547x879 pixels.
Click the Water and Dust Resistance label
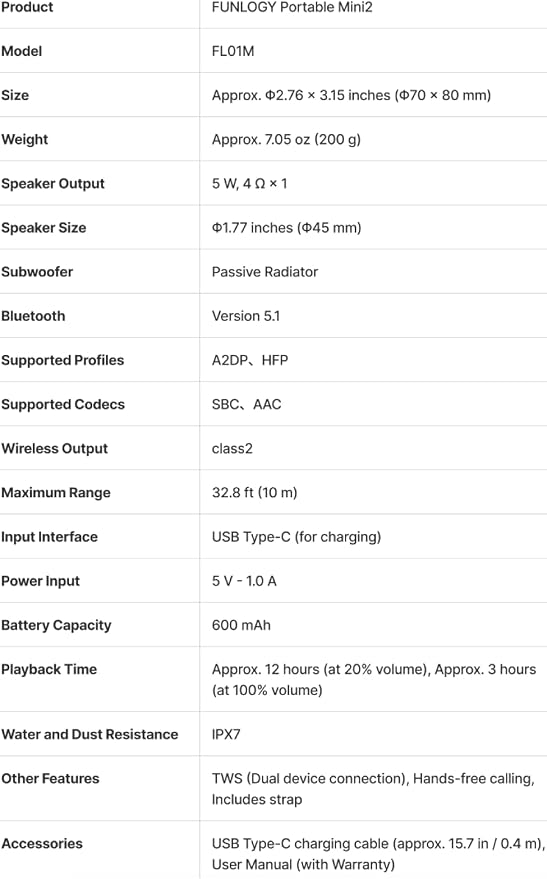[x=90, y=734]
